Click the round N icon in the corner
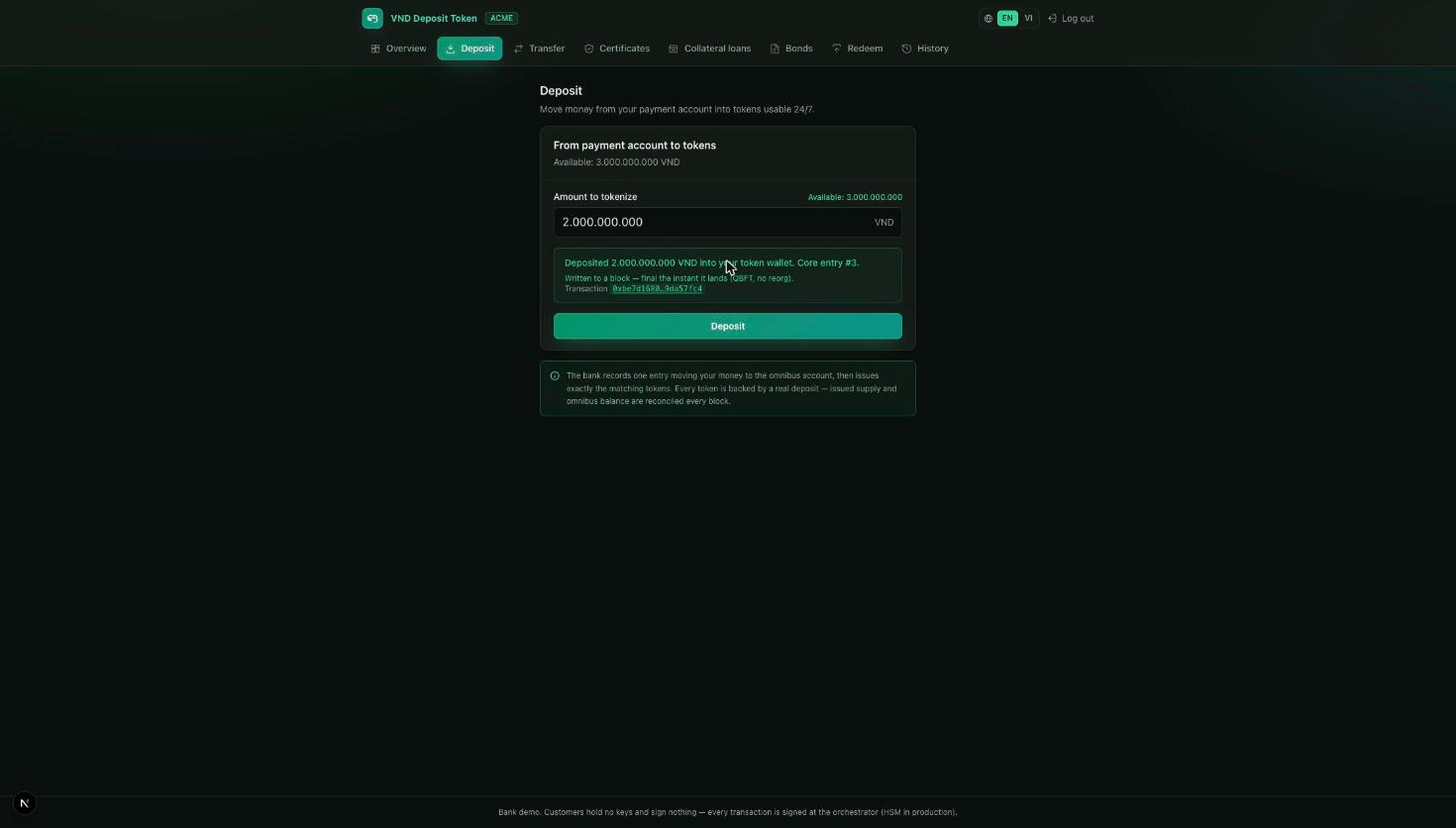 (x=25, y=803)
